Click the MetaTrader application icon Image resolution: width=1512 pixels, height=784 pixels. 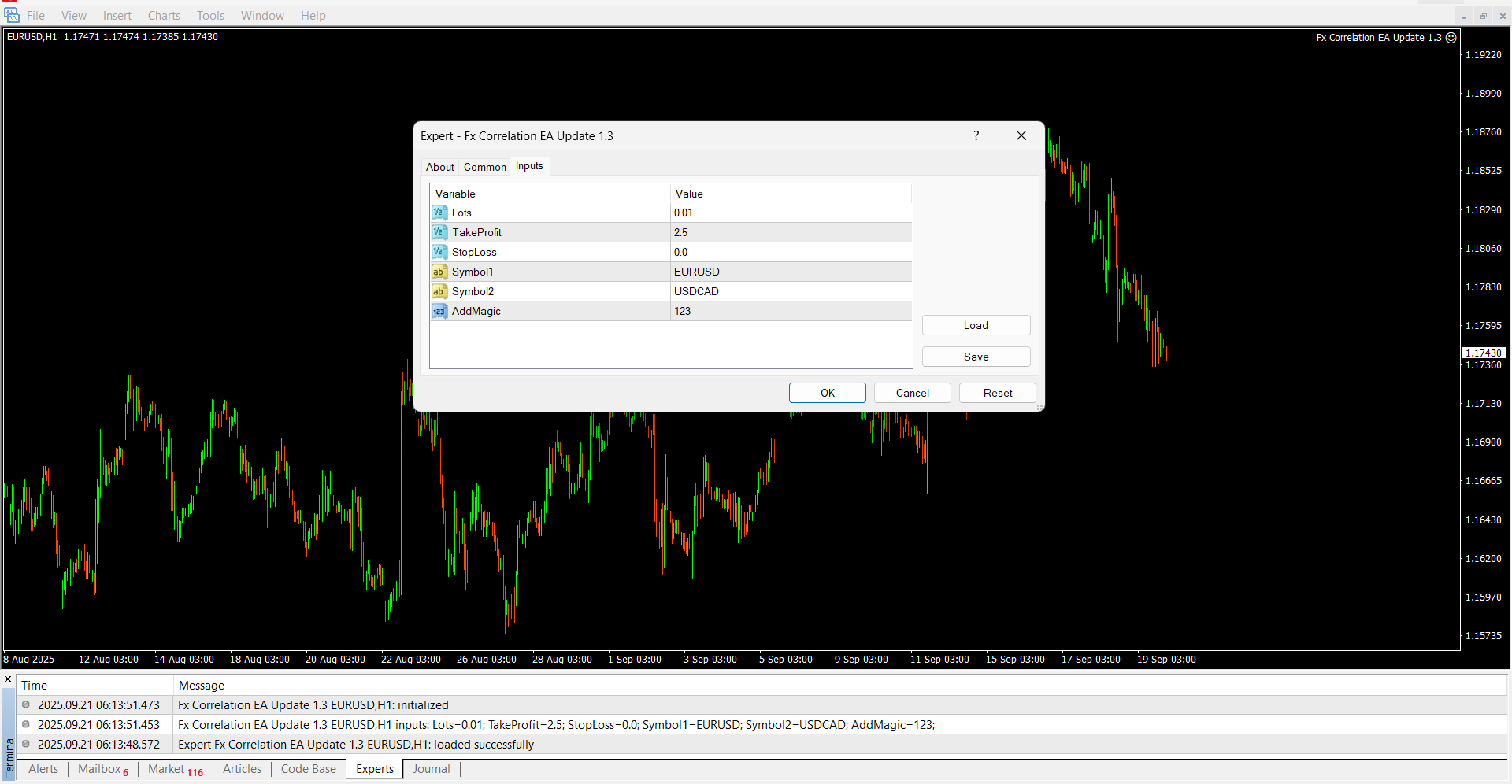coord(11,15)
